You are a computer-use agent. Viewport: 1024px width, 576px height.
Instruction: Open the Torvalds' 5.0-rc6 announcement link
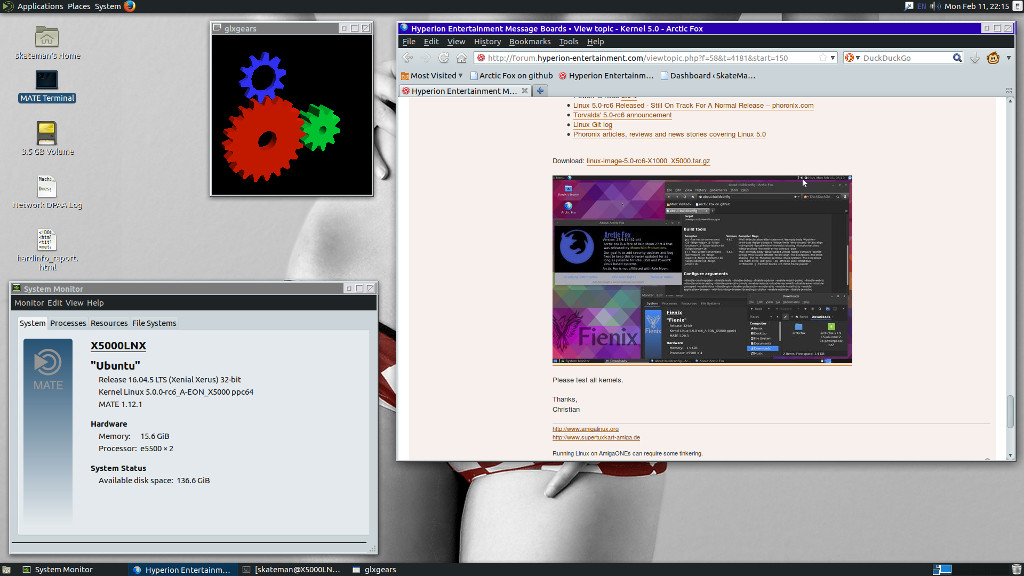[622, 115]
